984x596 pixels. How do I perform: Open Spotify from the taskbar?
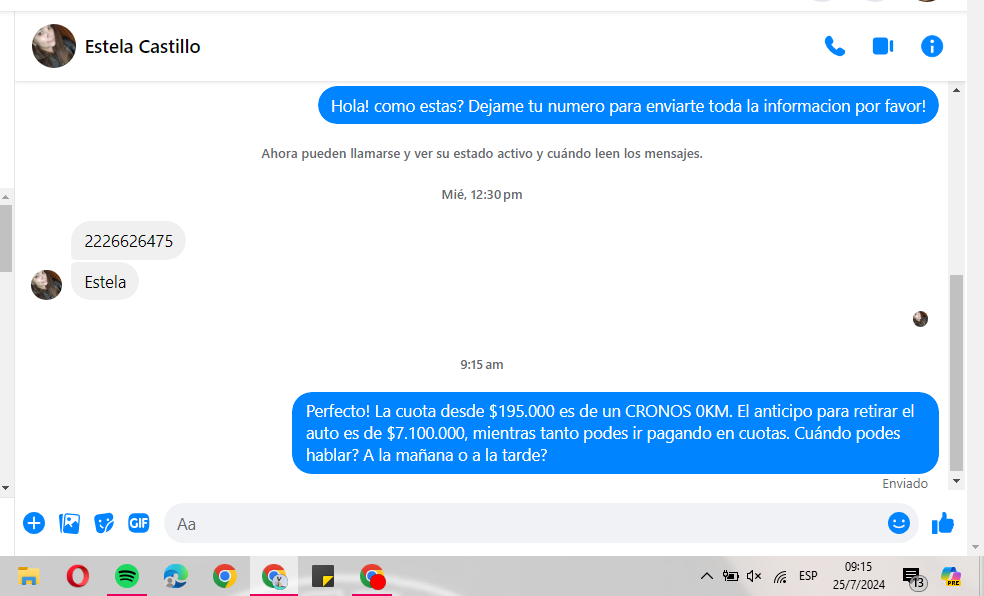coord(126,576)
